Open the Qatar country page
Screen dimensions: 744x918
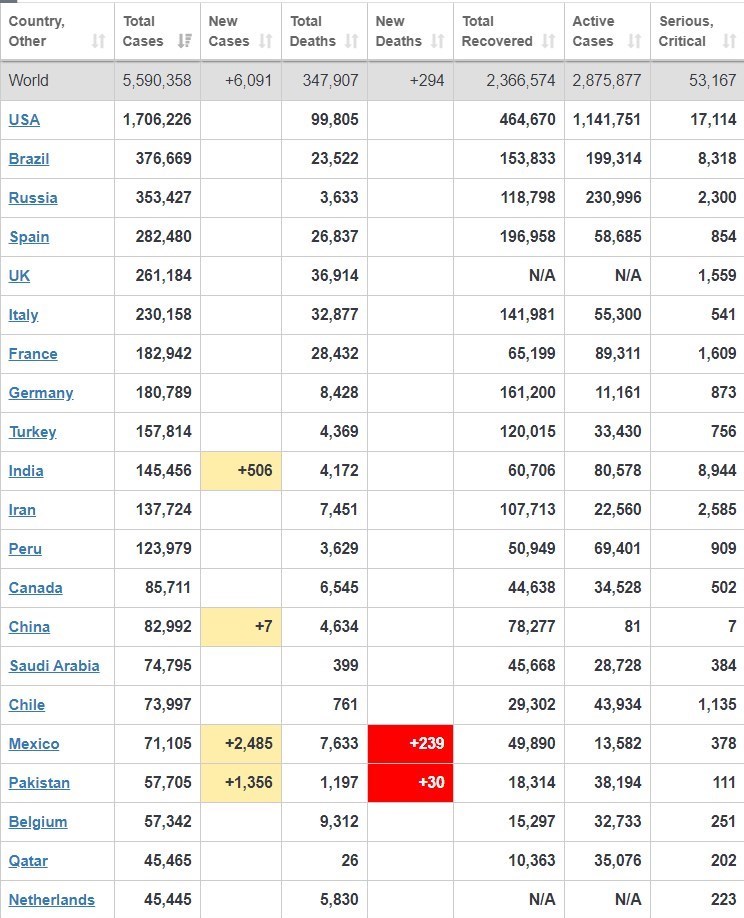tap(28, 861)
